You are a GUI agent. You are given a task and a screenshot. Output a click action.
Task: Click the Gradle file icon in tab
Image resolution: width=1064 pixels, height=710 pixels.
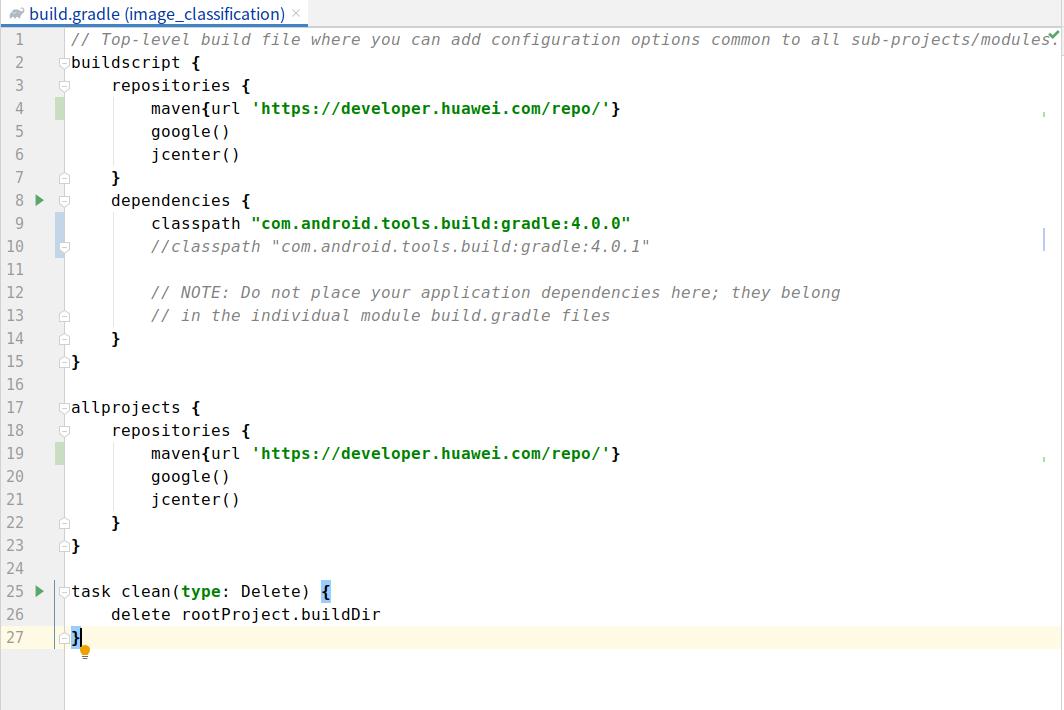tap(16, 14)
